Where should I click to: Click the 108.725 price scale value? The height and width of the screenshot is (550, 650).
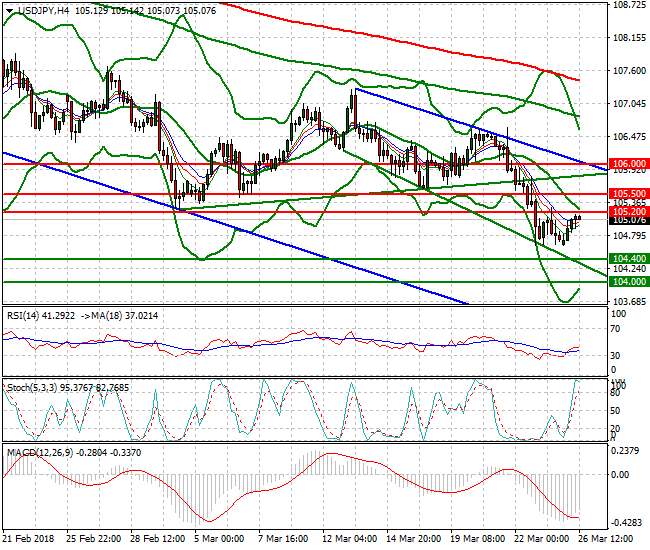tap(629, 5)
